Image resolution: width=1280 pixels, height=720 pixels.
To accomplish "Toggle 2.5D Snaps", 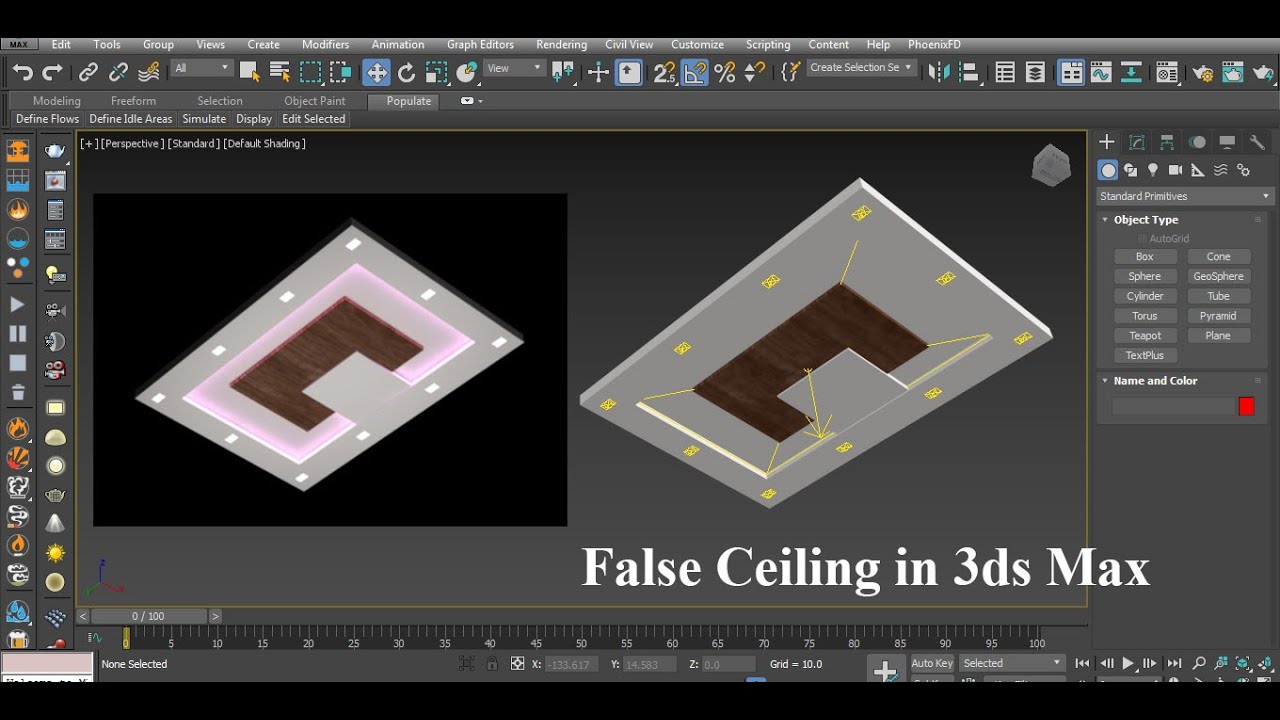I will point(664,72).
